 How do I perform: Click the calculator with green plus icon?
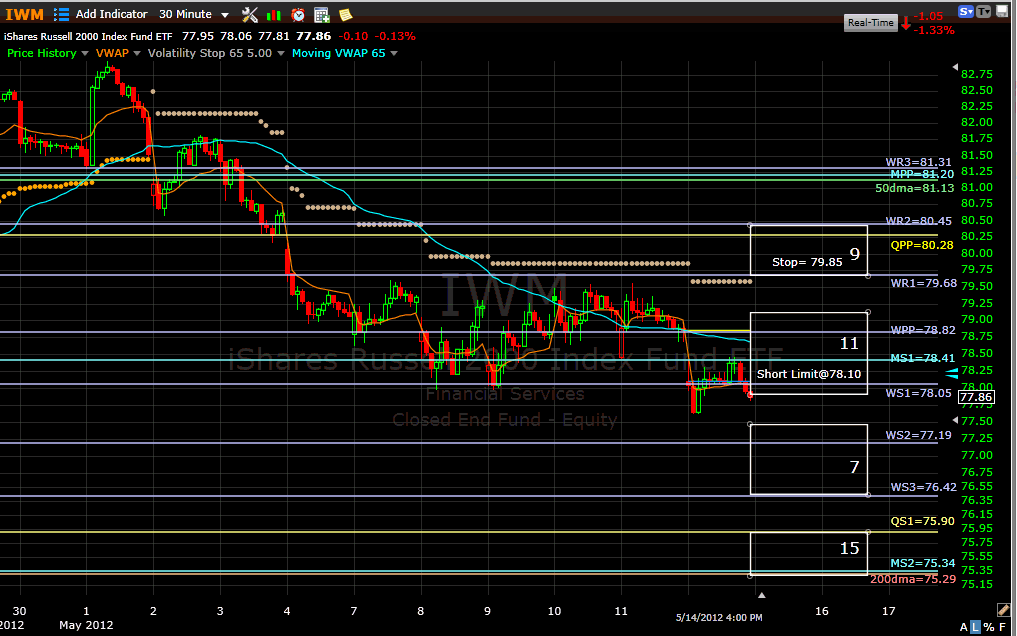point(322,14)
